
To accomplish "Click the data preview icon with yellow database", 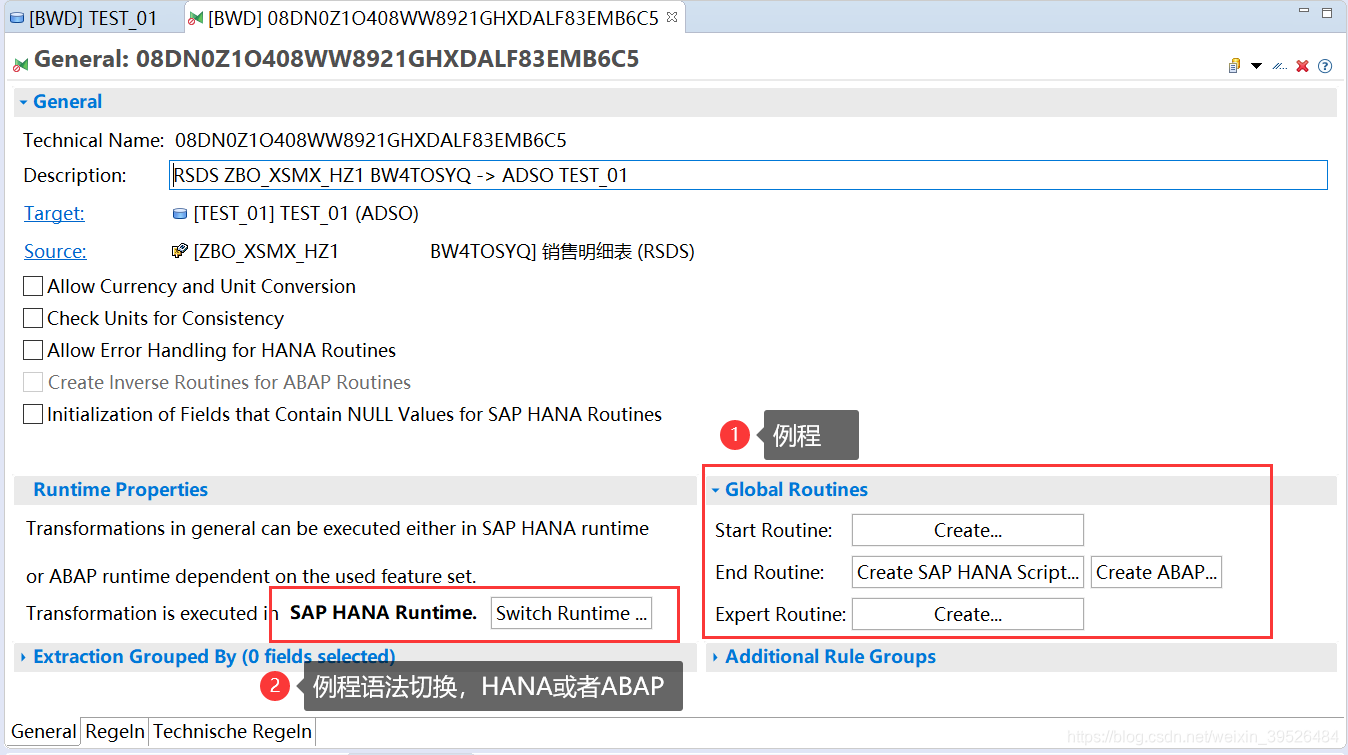I will point(1235,66).
